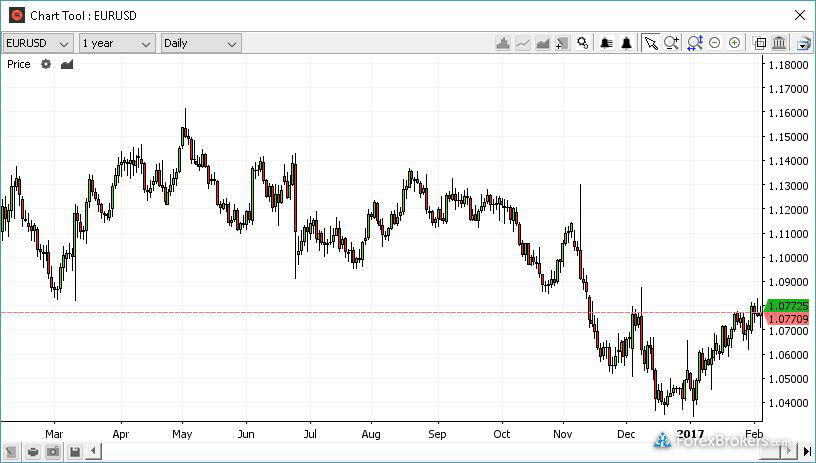Image resolution: width=816 pixels, height=463 pixels.
Task: Click the scrollbar right arrow
Action: [x=789, y=451]
